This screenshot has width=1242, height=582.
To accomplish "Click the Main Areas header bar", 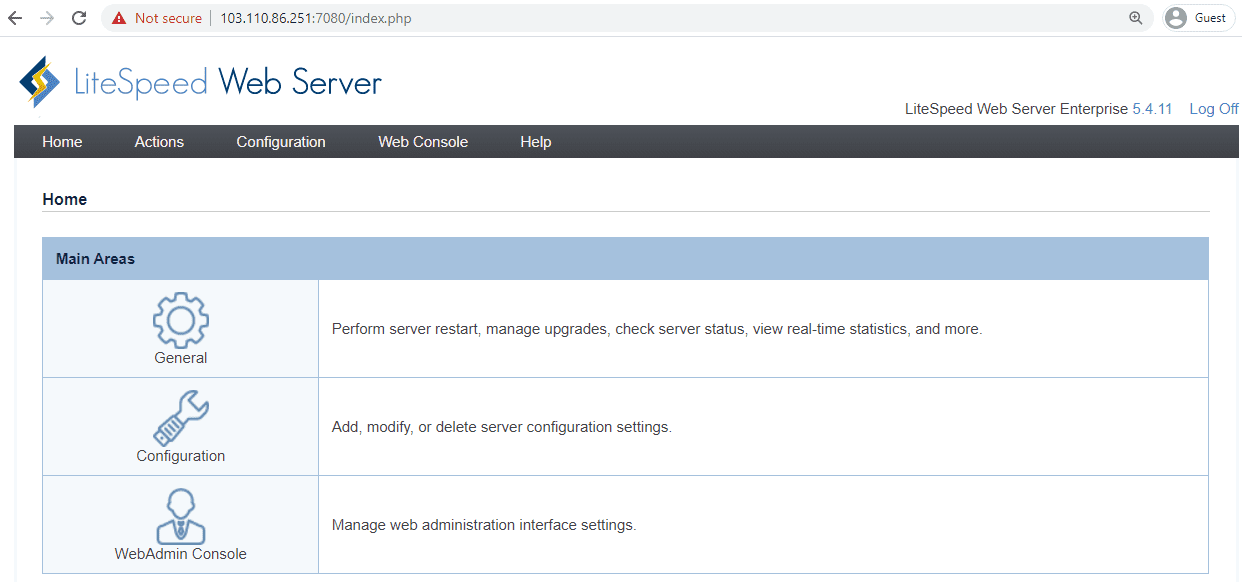I will 624,258.
